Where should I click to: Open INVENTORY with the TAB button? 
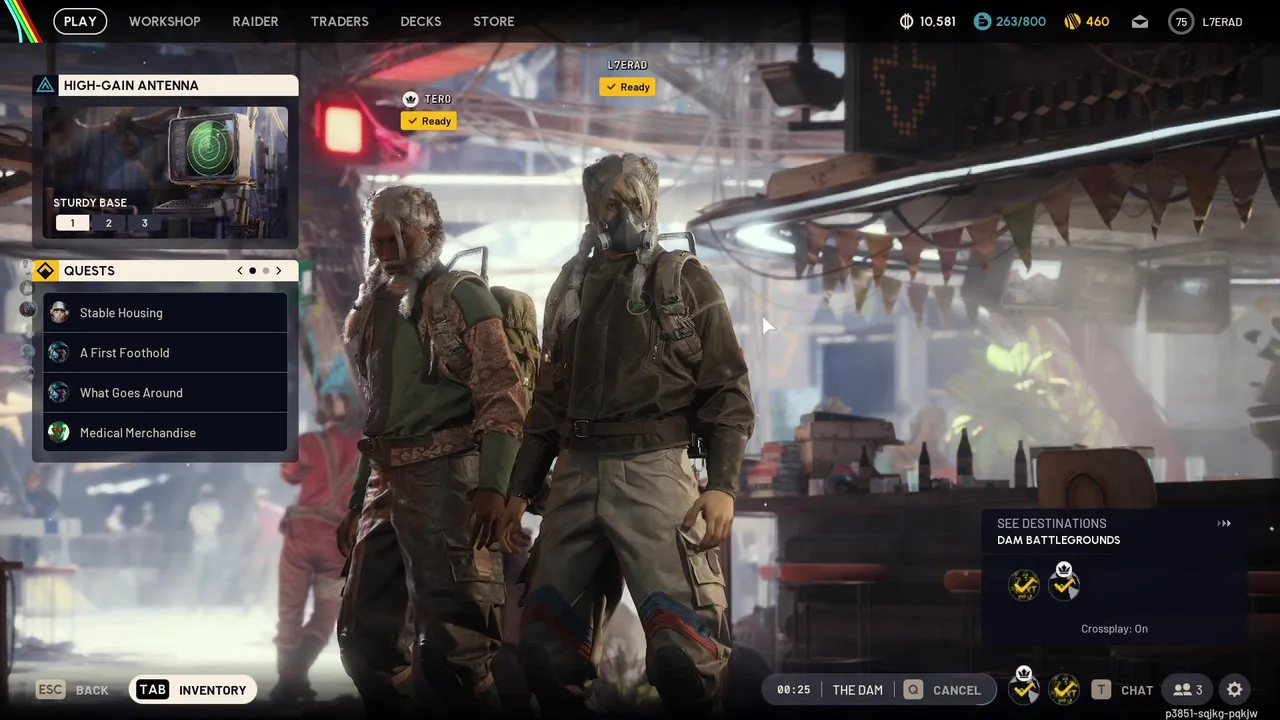tap(192, 689)
